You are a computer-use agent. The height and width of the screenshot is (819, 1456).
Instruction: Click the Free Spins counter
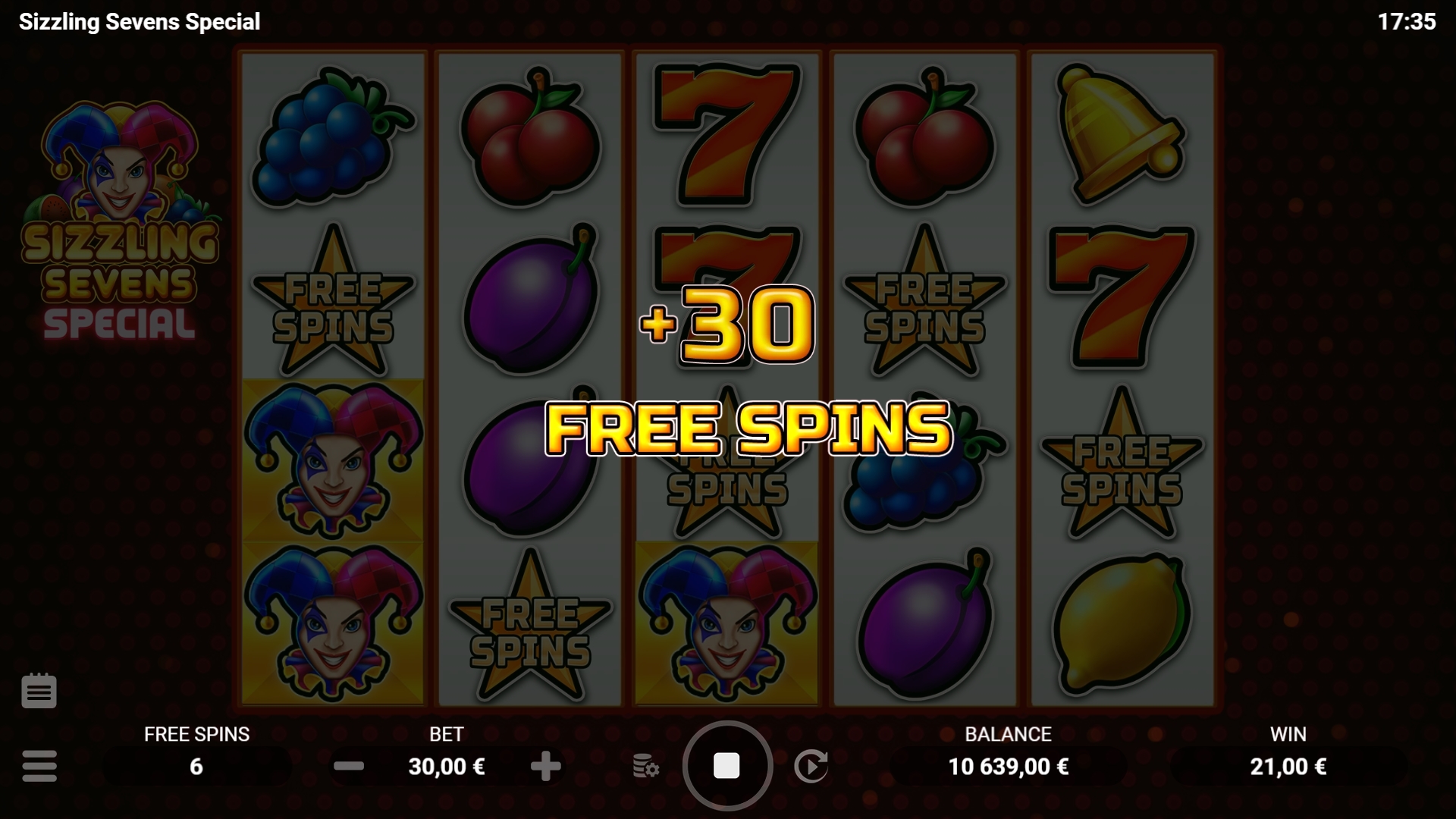(x=196, y=767)
